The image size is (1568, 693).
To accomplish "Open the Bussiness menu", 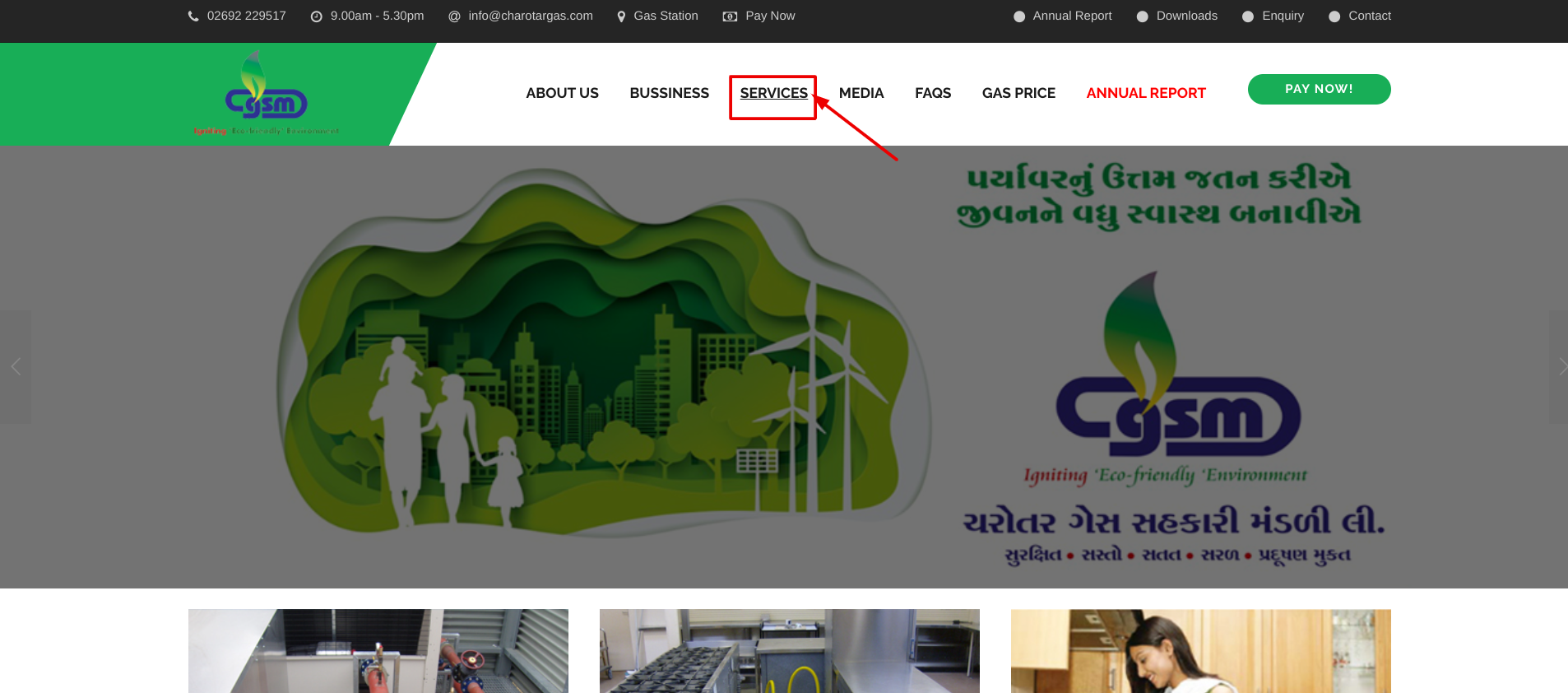I will tap(669, 93).
